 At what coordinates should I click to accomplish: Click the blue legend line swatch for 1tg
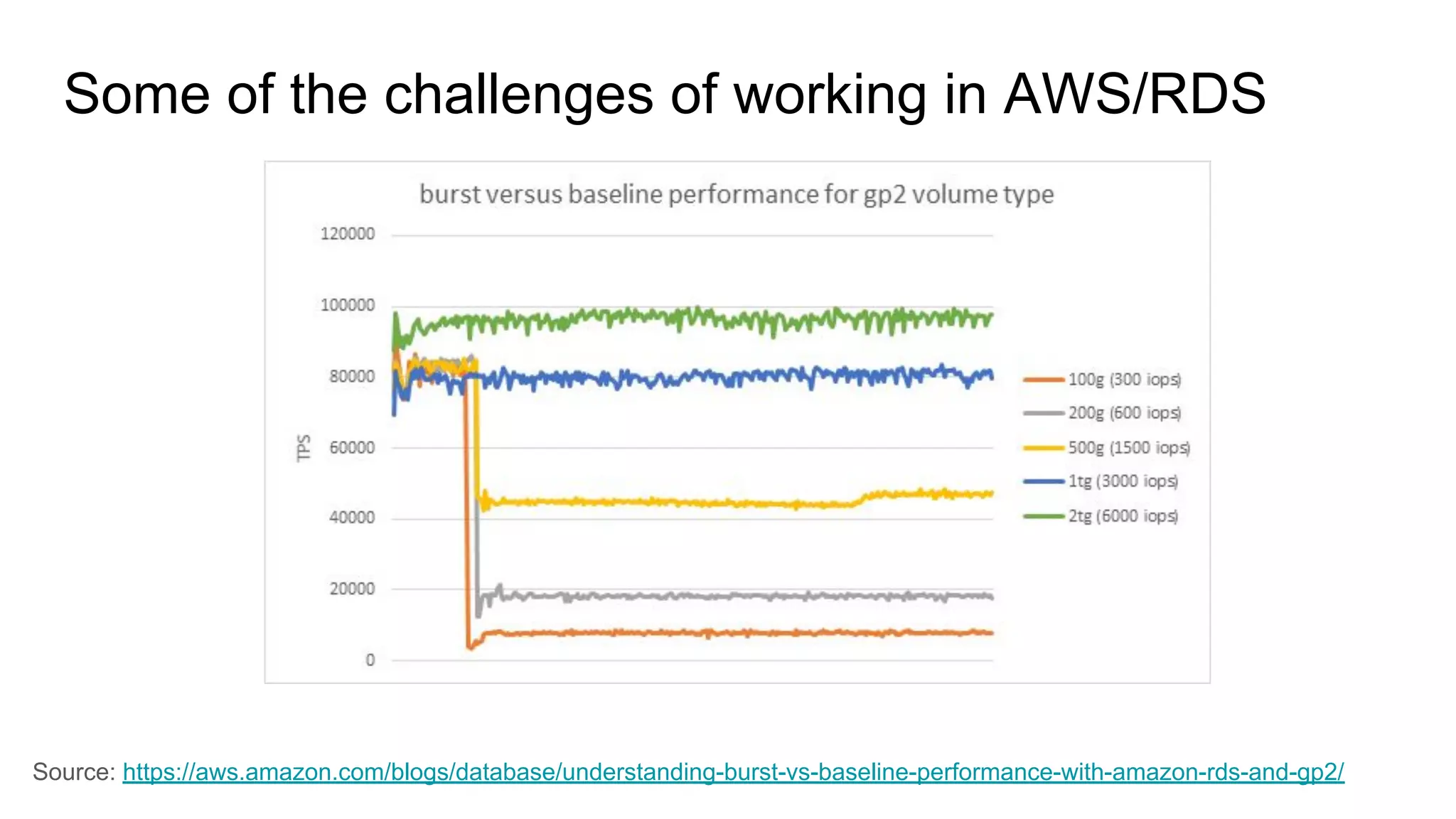pos(1044,481)
